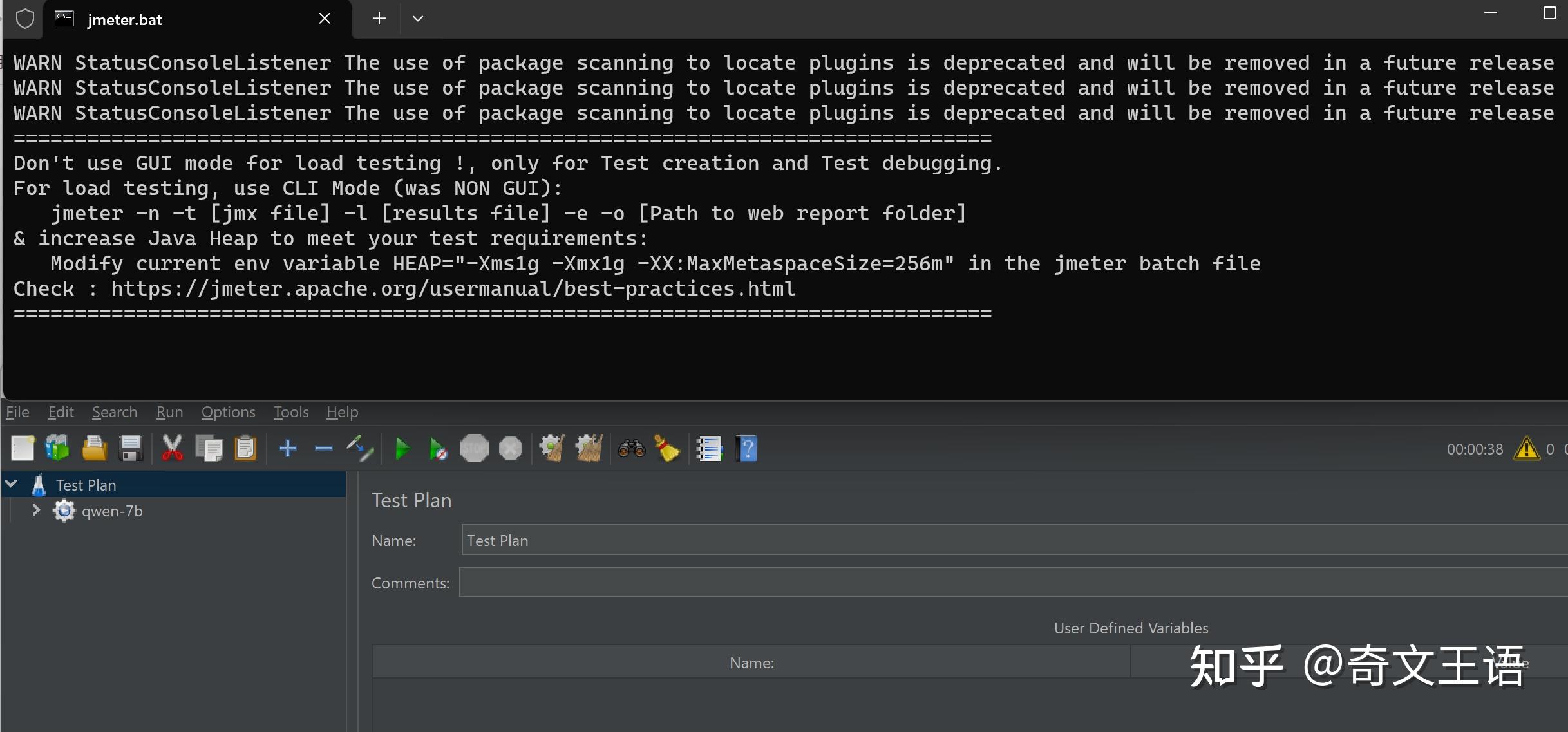Collapse the Test Plan tree node

12,484
